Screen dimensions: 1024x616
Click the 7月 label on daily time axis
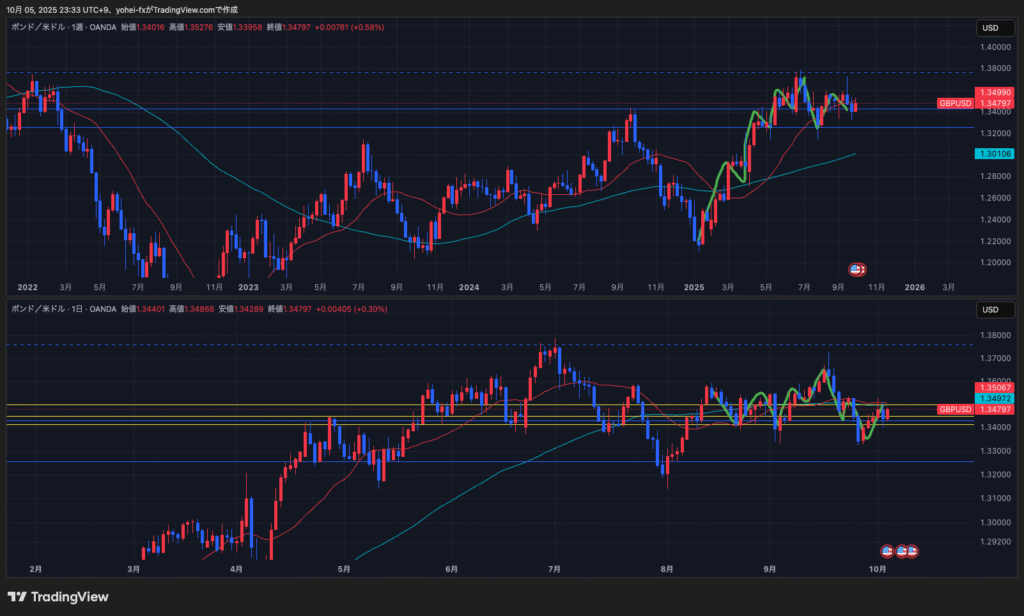pos(554,568)
